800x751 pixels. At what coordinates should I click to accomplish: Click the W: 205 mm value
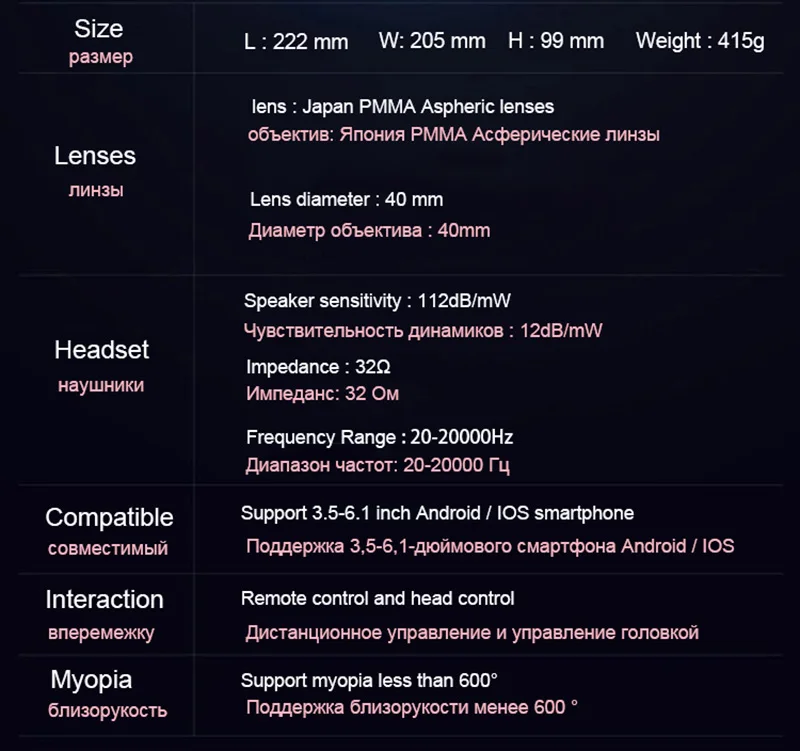[x=432, y=42]
